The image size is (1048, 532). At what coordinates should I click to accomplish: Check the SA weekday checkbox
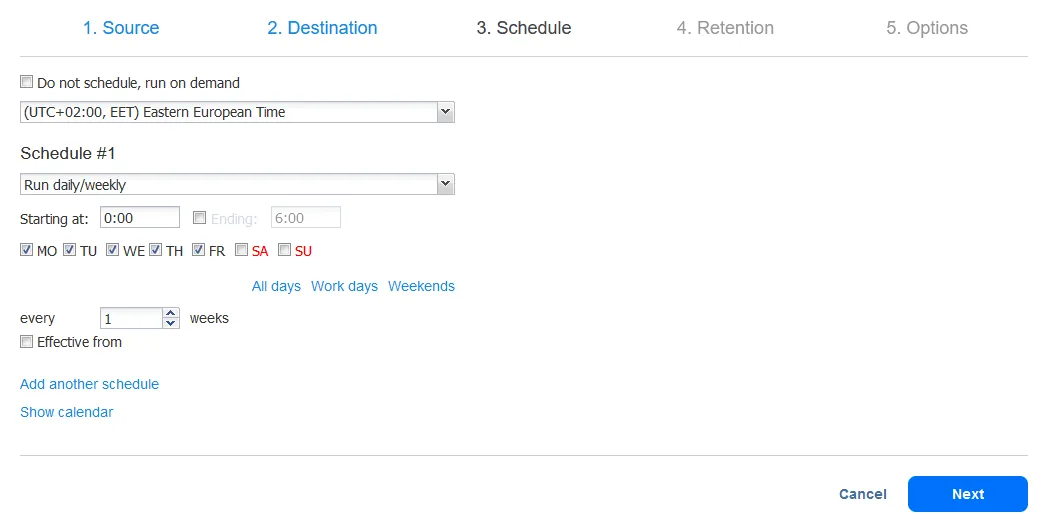coord(242,251)
